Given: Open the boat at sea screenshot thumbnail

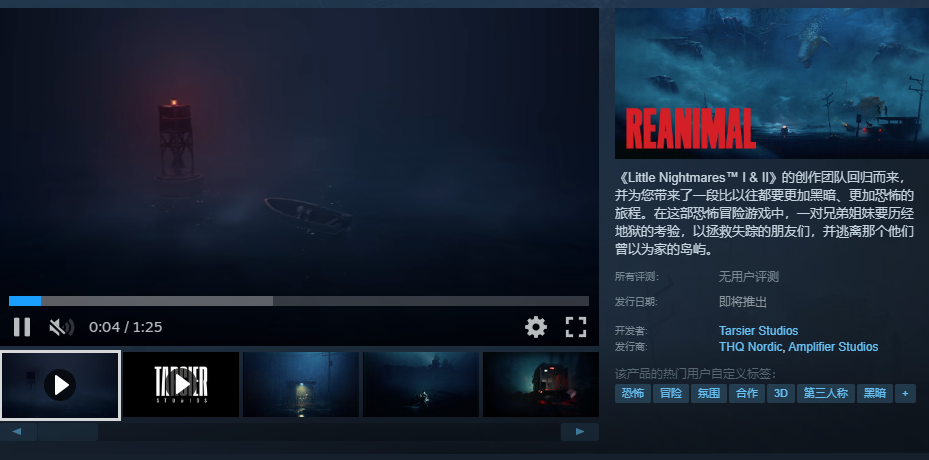Looking at the screenshot, I should tap(421, 385).
